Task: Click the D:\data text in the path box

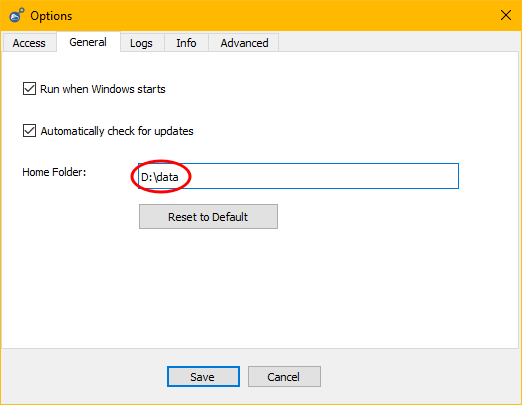Action: (x=160, y=177)
